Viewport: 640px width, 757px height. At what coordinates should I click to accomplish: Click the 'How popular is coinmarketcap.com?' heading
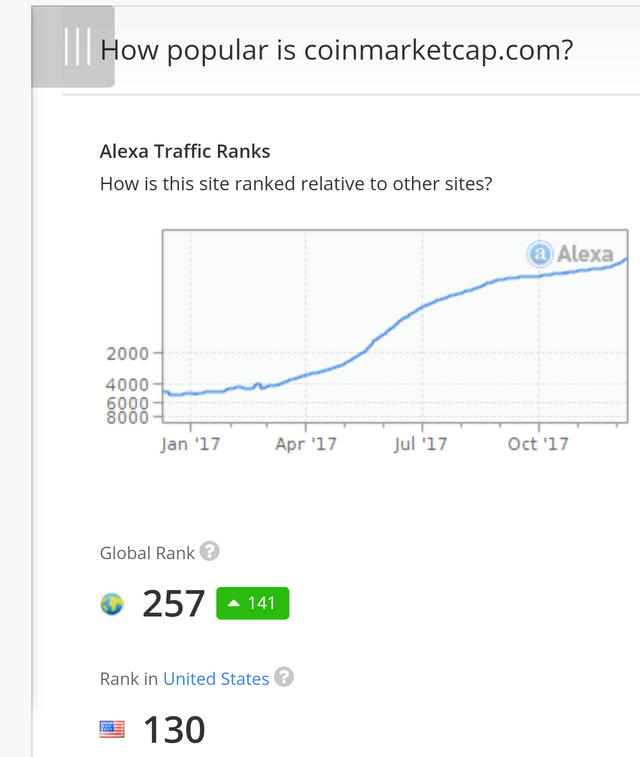coord(337,49)
